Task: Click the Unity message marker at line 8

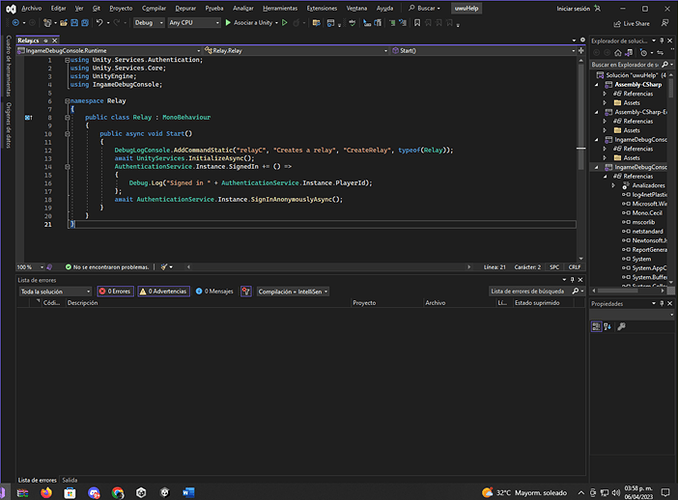Action: point(29,117)
